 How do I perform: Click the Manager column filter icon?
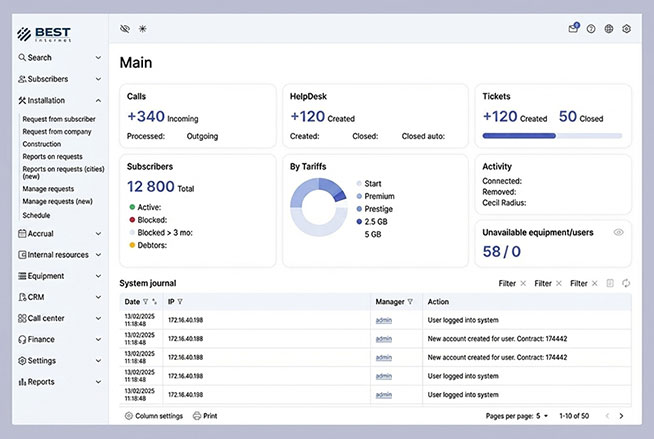[x=410, y=301]
